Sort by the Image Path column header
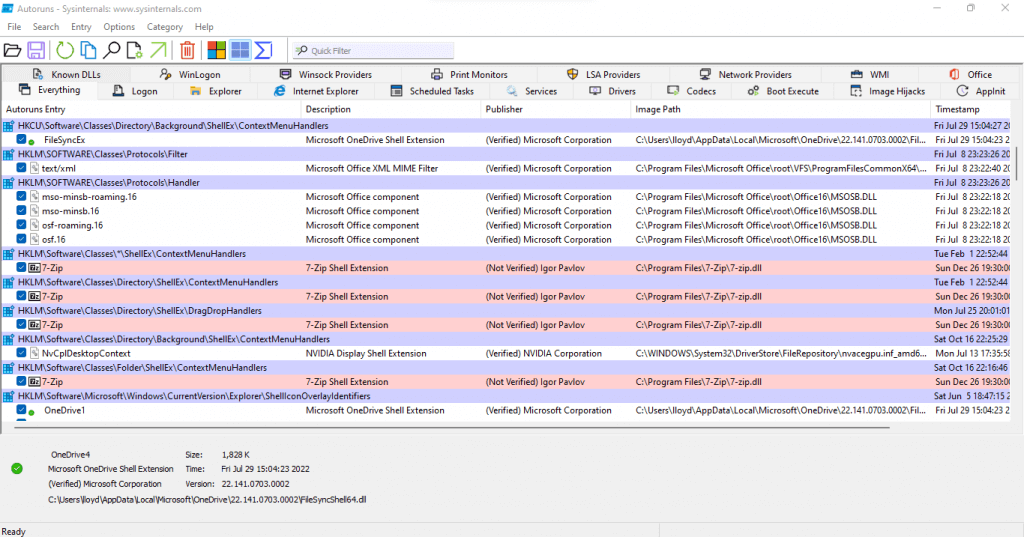This screenshot has width=1024, height=537. pos(658,109)
